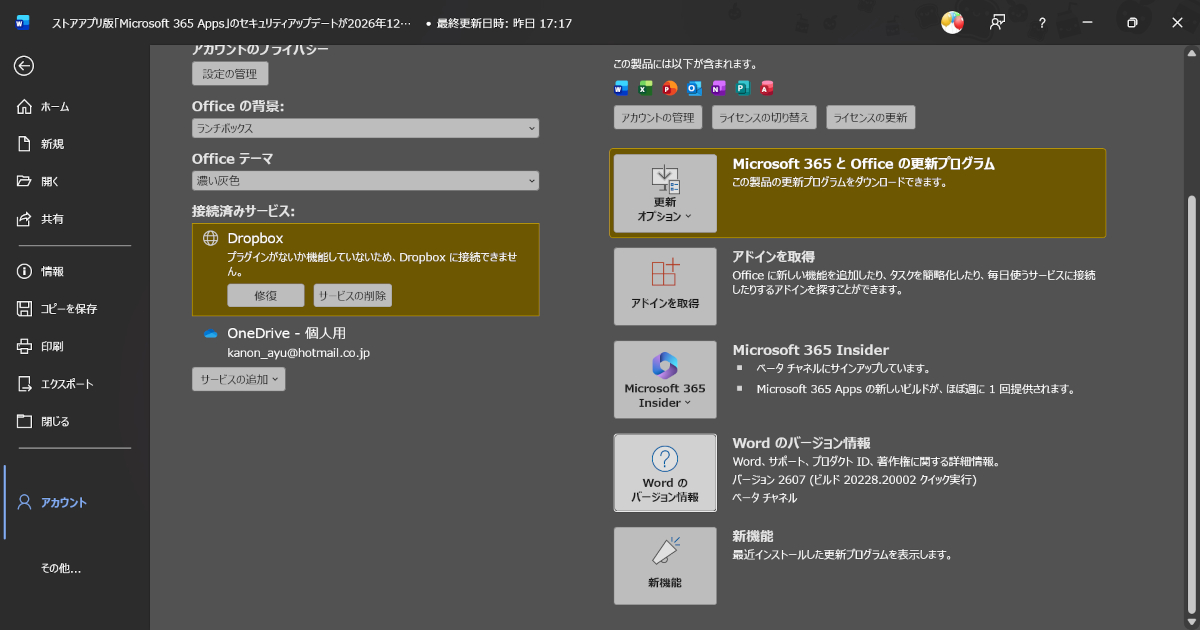The width and height of the screenshot is (1200, 630).
Task: Click the Excel product icon
Action: [x=646, y=88]
